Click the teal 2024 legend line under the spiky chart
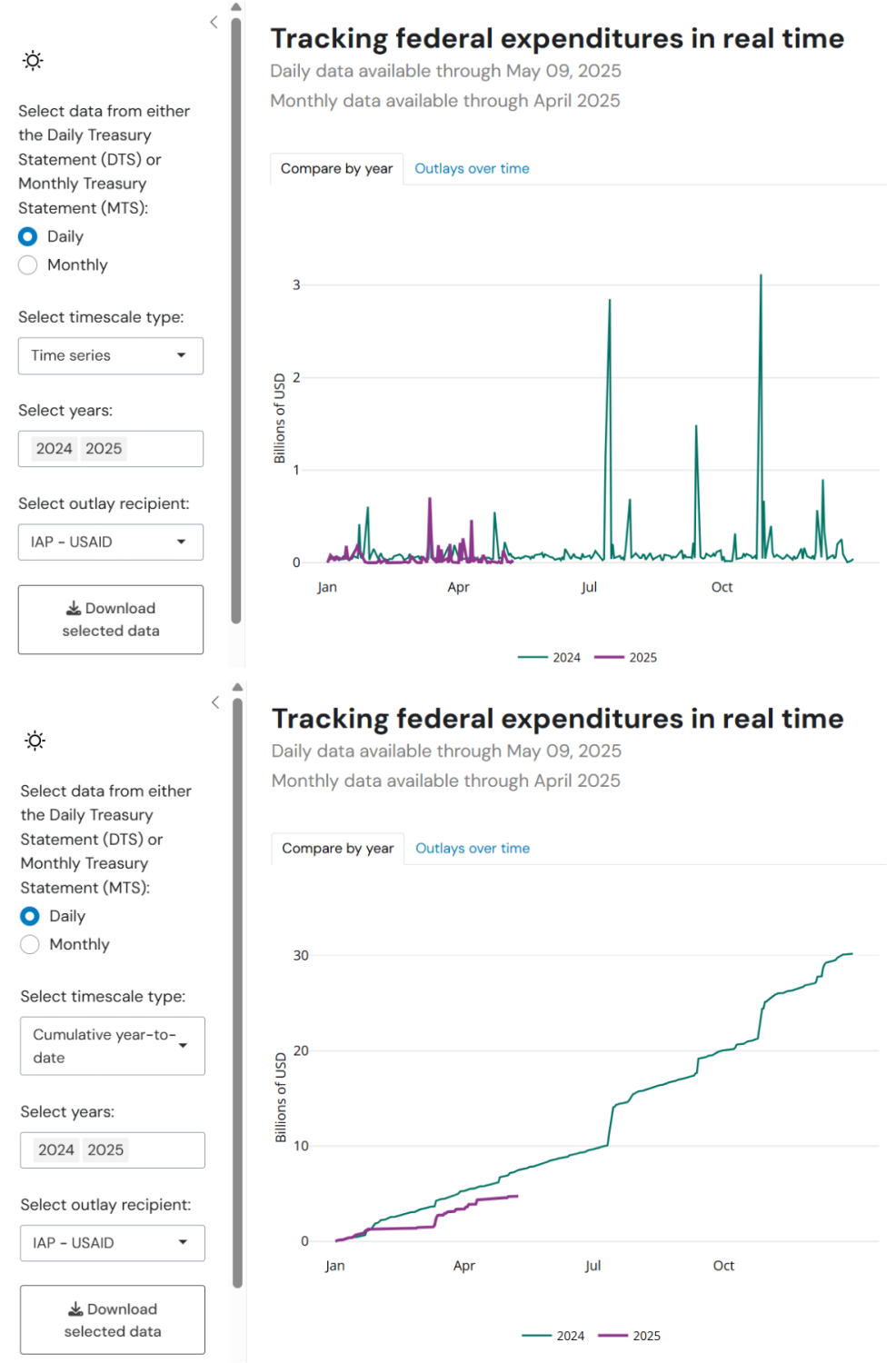The image size is (896, 1363). point(533,657)
